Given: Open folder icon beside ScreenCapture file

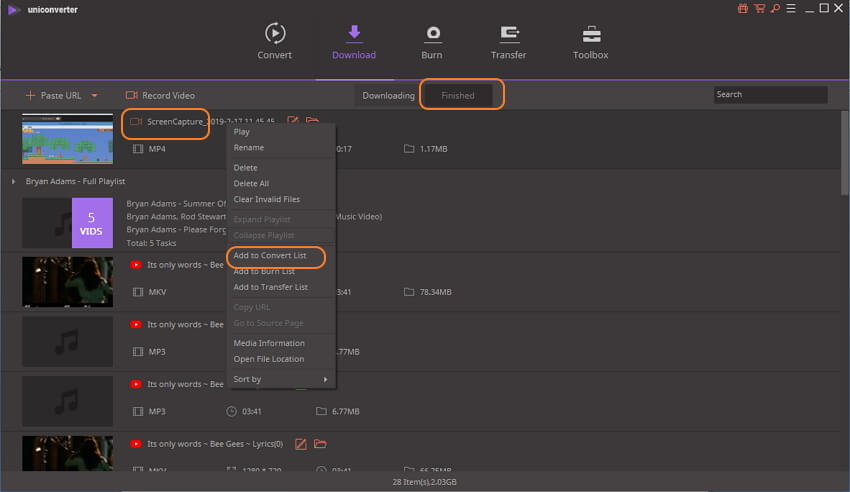Looking at the screenshot, I should [x=312, y=120].
